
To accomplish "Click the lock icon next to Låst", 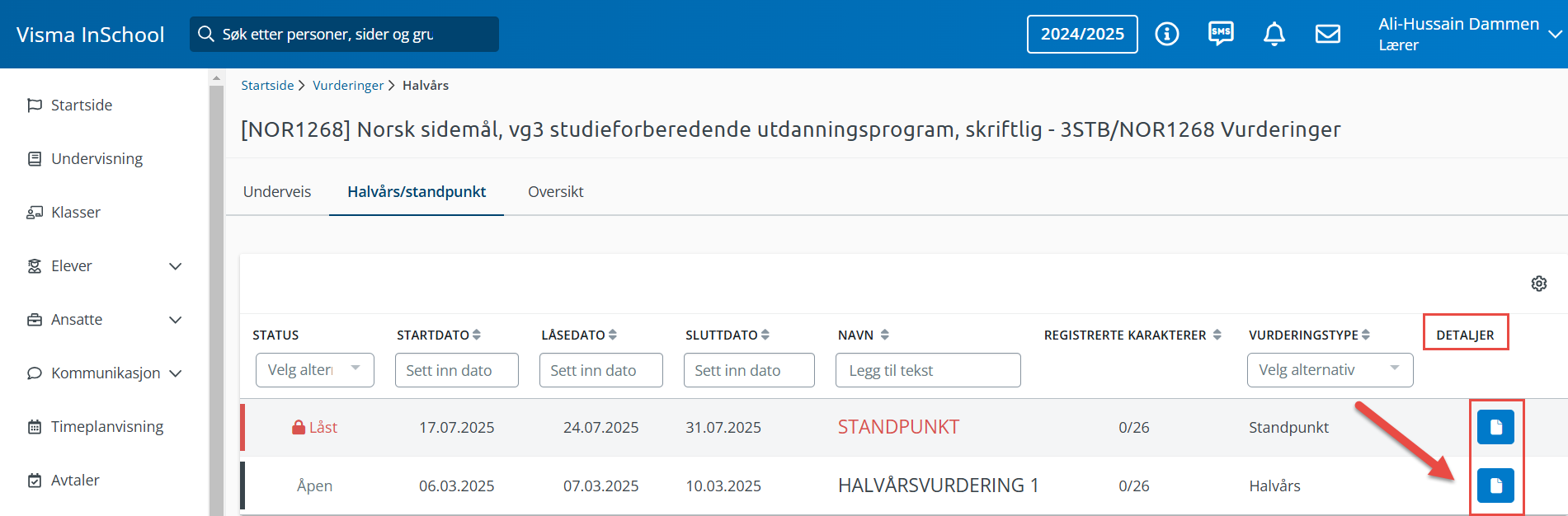I will pos(299,427).
